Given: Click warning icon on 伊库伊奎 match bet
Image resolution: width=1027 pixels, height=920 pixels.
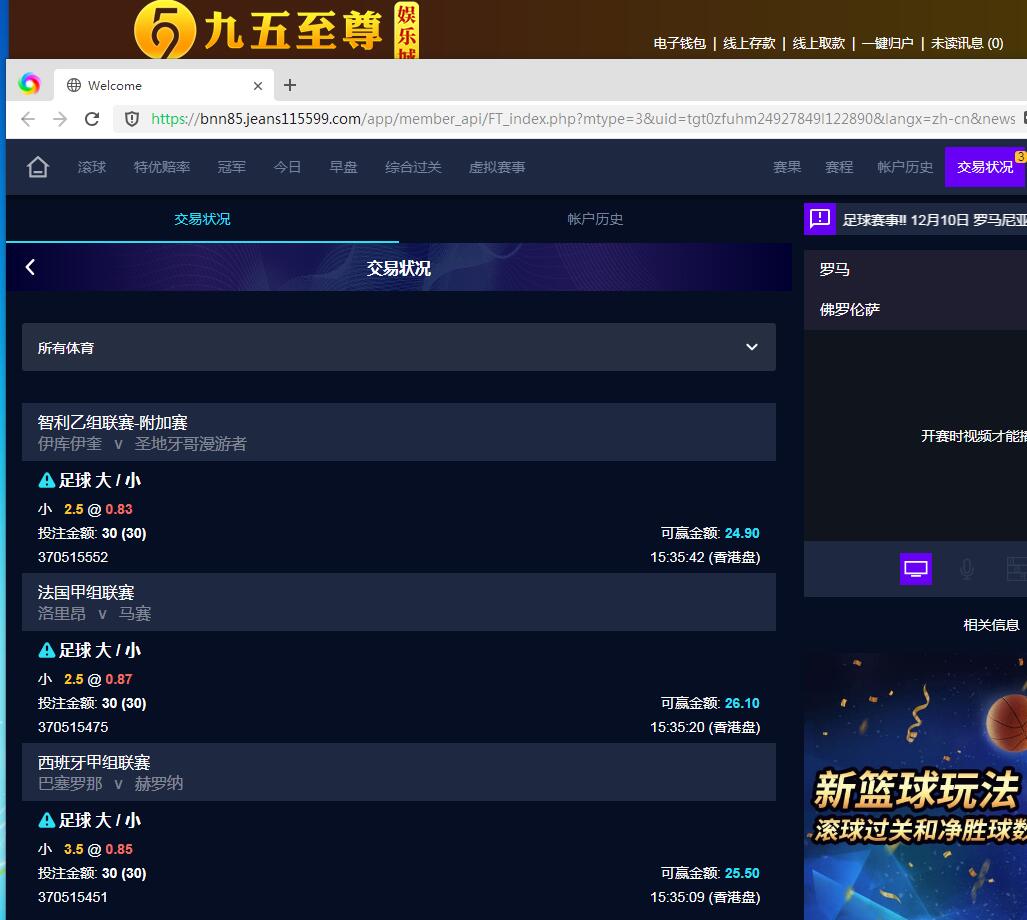Looking at the screenshot, I should click(47, 481).
